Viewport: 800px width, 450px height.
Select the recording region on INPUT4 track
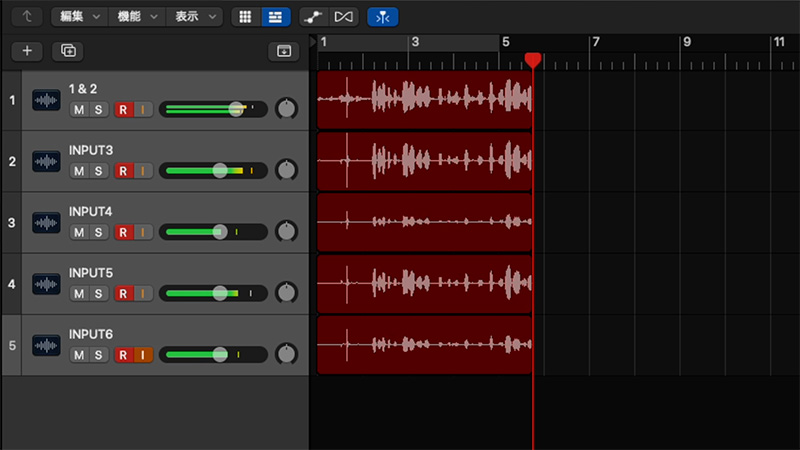(x=424, y=222)
